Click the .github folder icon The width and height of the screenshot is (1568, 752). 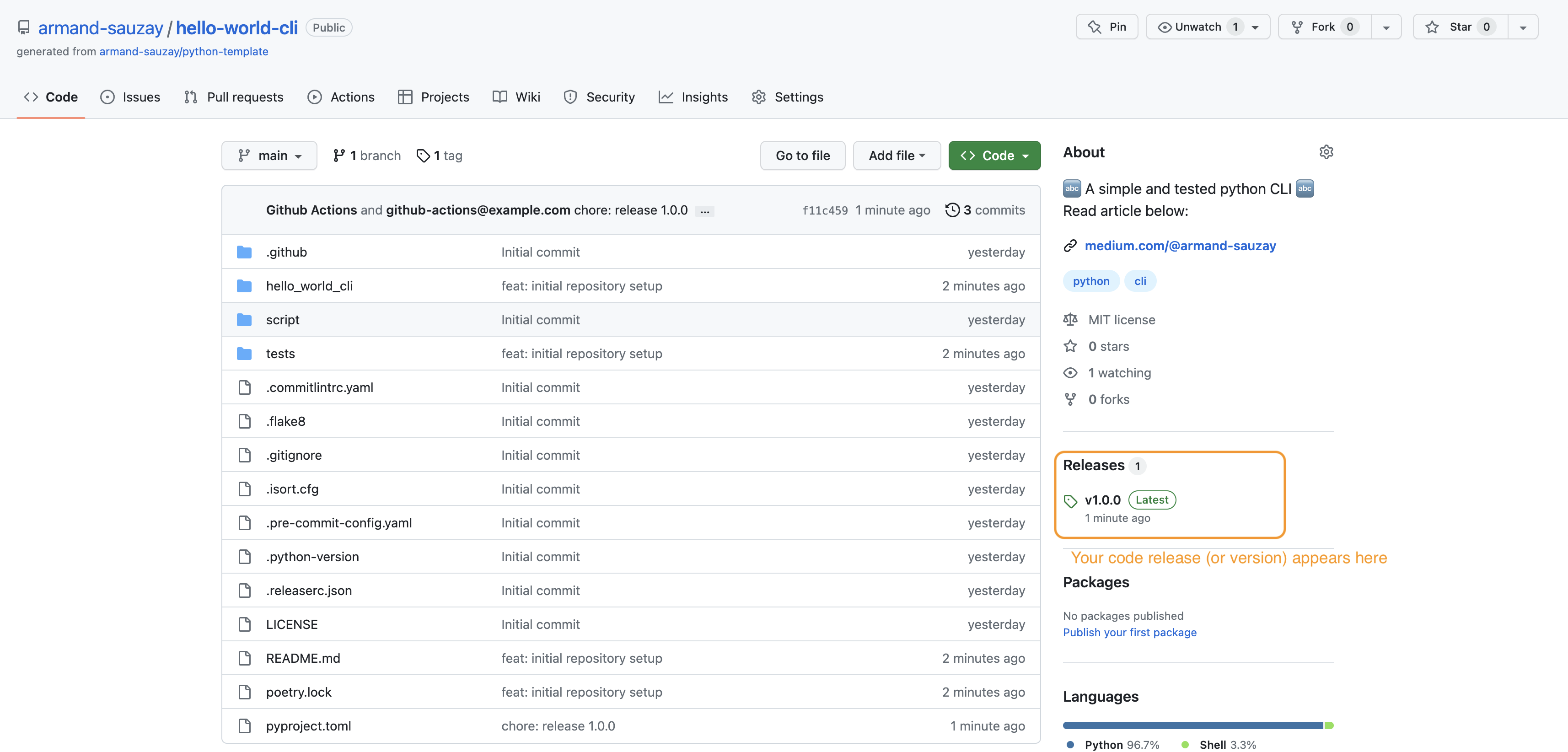pos(244,252)
